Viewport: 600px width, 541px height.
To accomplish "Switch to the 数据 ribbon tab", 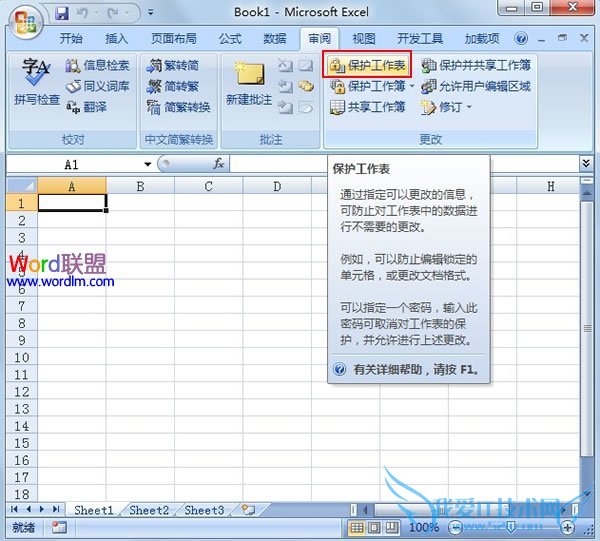I will (275, 39).
